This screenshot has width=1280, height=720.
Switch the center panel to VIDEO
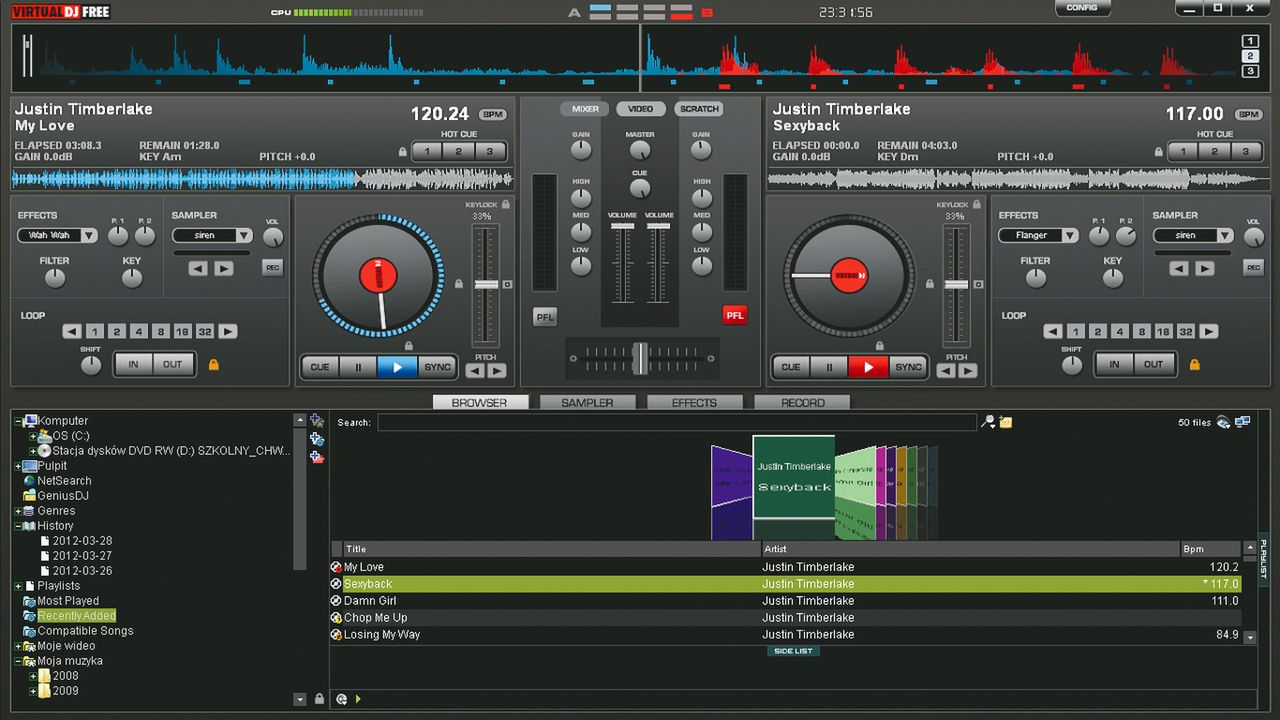(640, 109)
